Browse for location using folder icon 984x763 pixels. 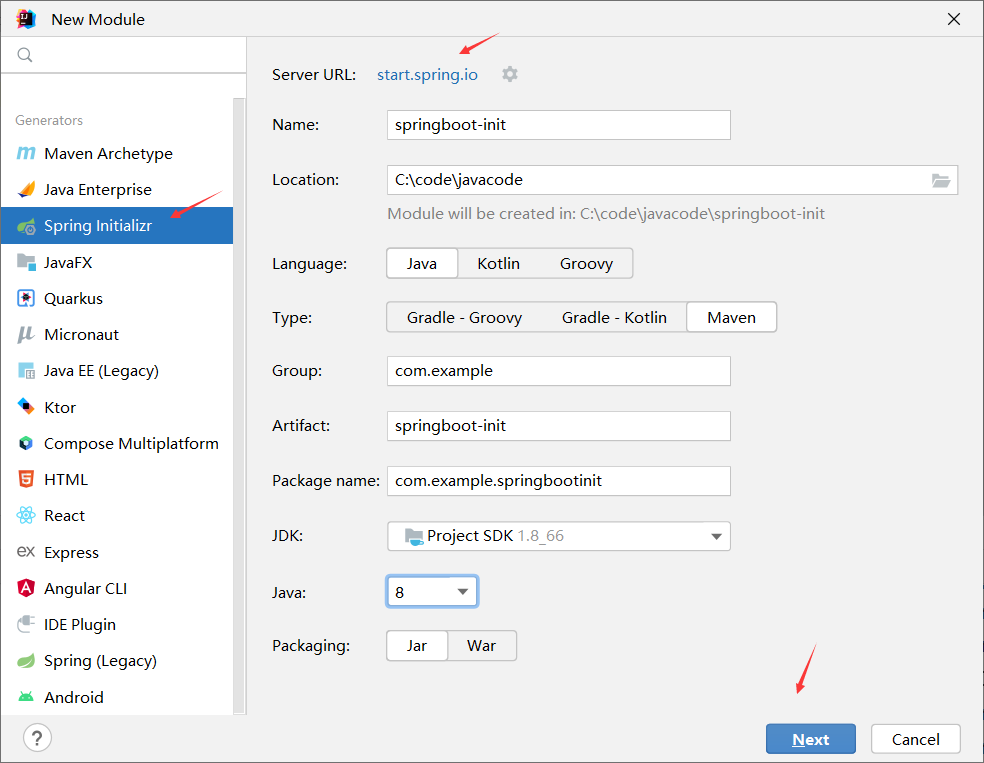click(940, 181)
